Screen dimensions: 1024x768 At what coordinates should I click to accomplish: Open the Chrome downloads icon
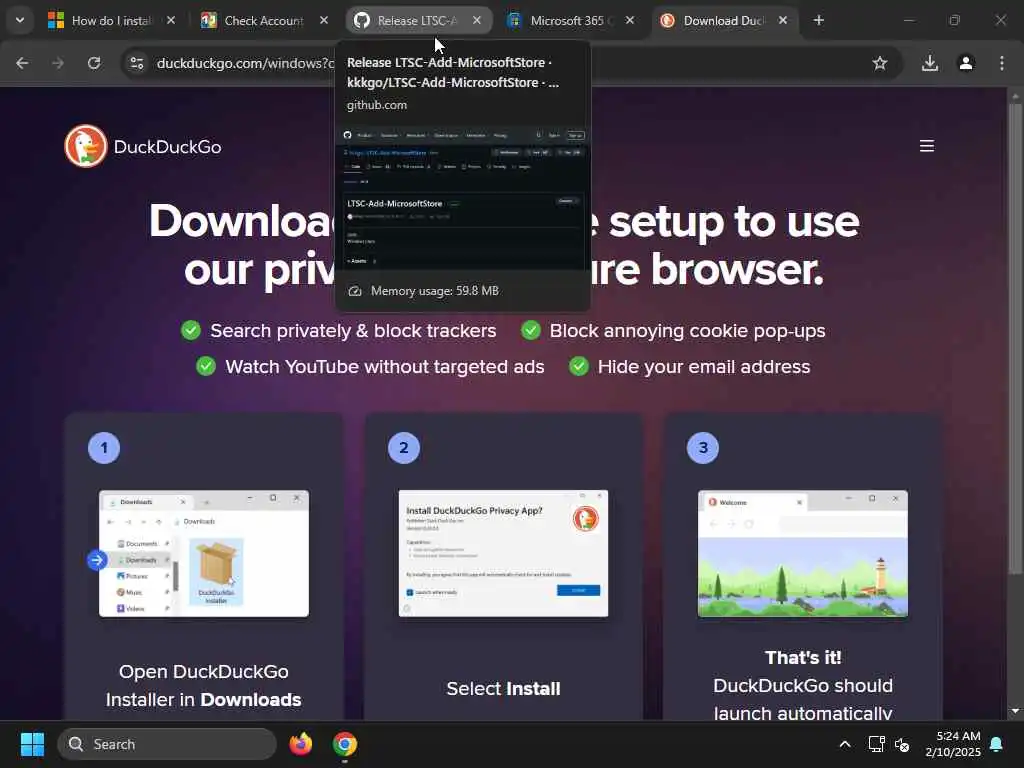[x=930, y=63]
